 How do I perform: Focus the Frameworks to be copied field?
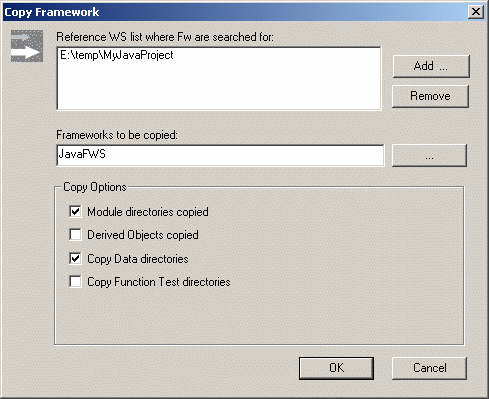[x=220, y=155]
